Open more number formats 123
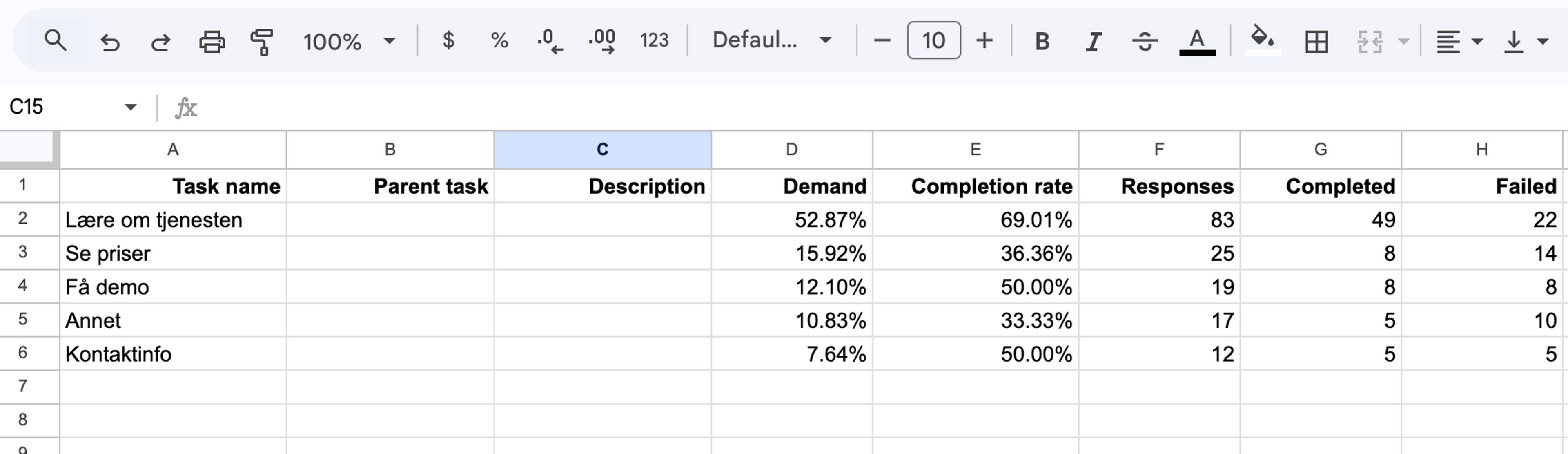The height and width of the screenshot is (454, 1568). (x=654, y=41)
